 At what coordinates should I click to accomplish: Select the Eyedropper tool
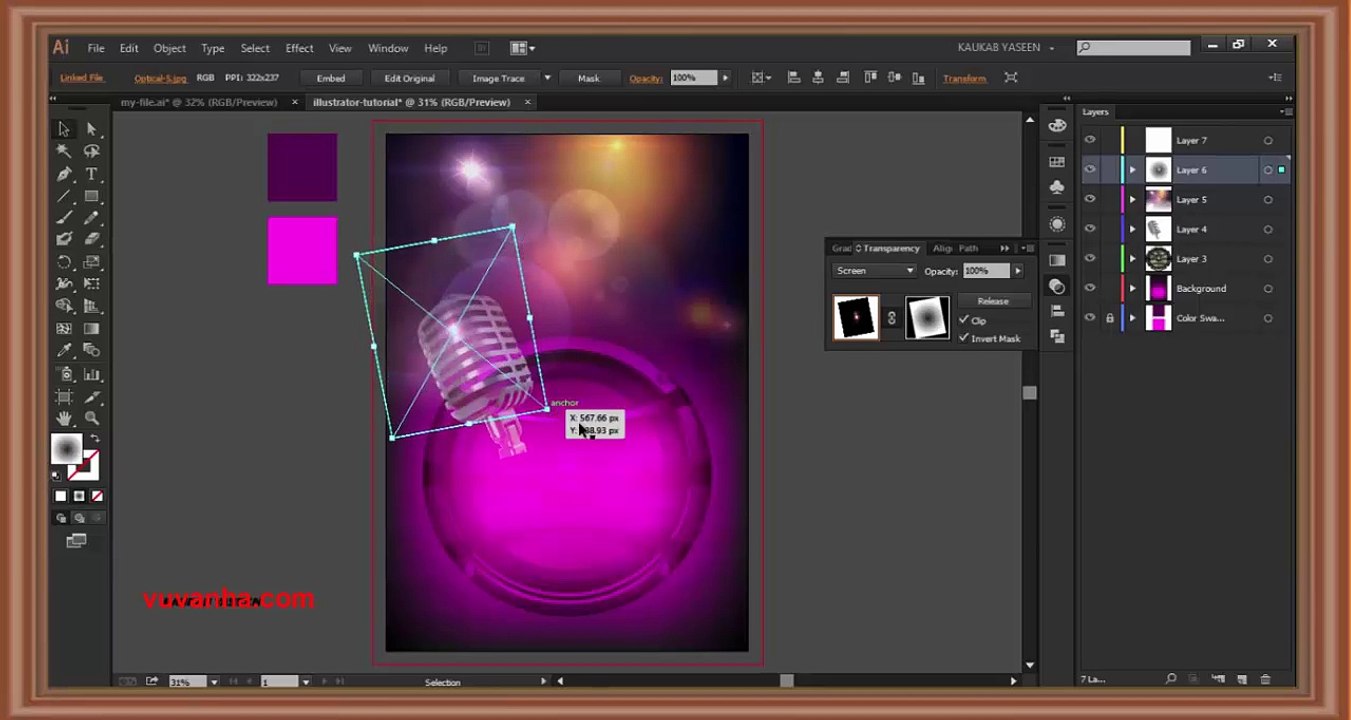pyautogui.click(x=64, y=350)
